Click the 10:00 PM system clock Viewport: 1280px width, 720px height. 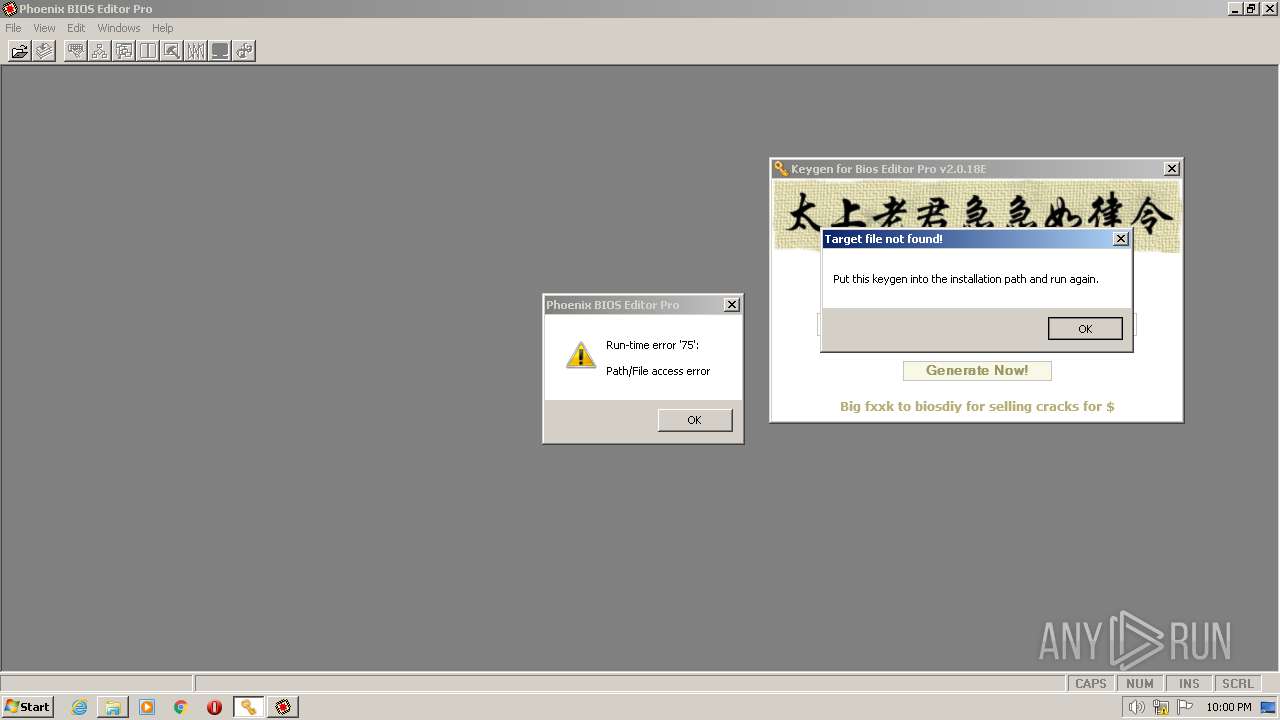click(1229, 707)
